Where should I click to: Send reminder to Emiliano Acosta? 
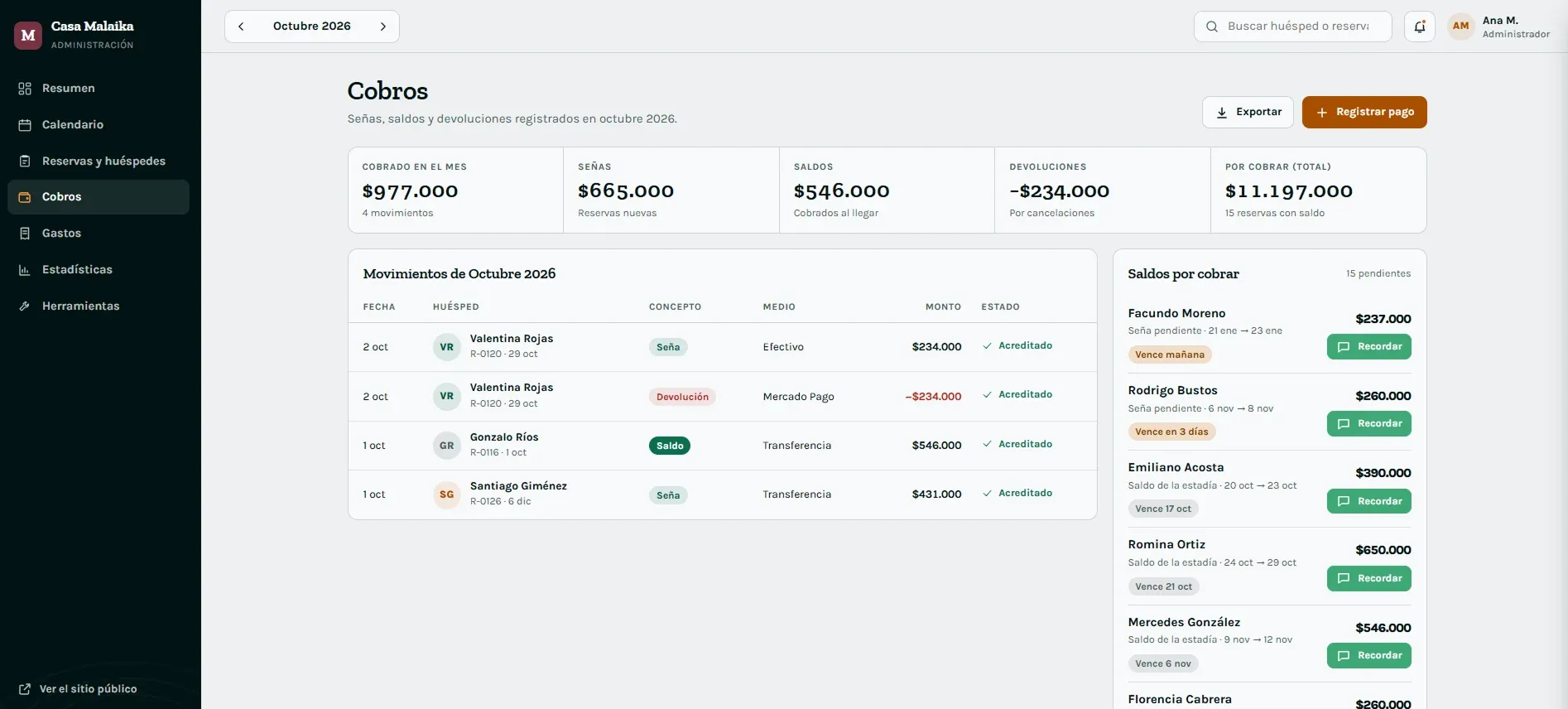click(x=1369, y=502)
